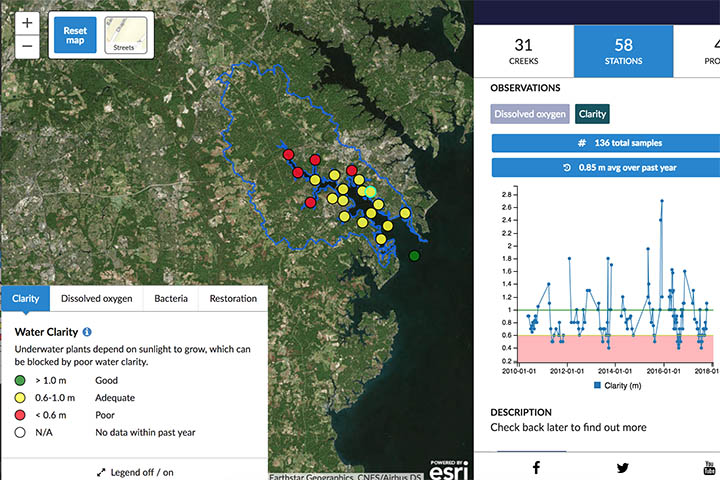Screen dimensions: 720x480
Task: Click the green station marker on map
Action: tap(415, 256)
